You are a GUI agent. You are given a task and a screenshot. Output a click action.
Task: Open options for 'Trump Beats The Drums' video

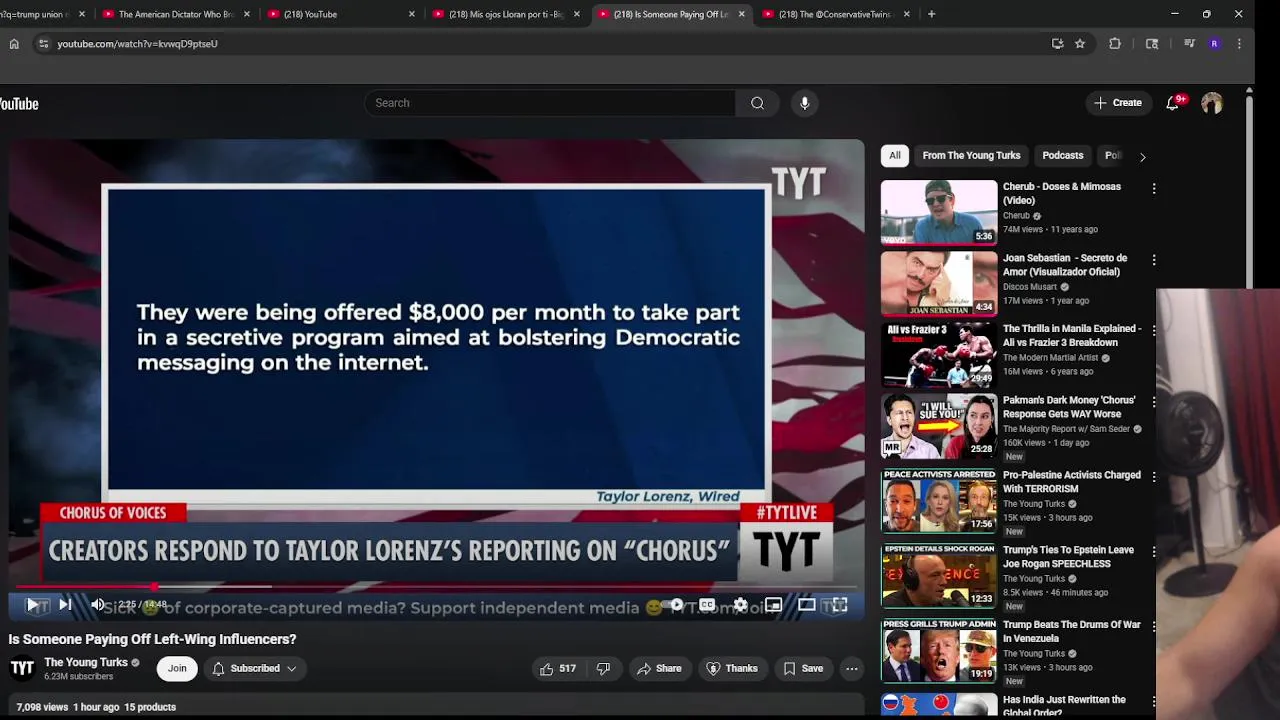coord(1154,627)
